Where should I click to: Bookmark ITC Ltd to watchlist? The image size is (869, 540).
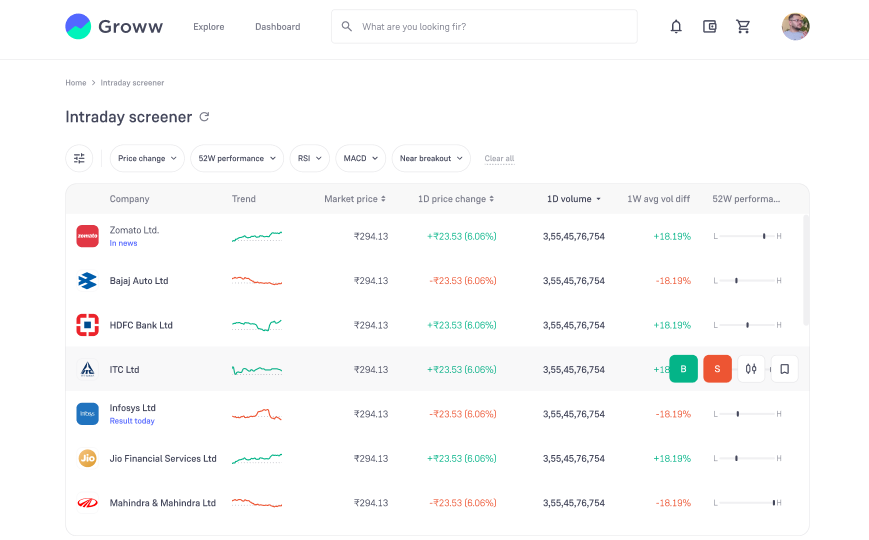click(785, 369)
